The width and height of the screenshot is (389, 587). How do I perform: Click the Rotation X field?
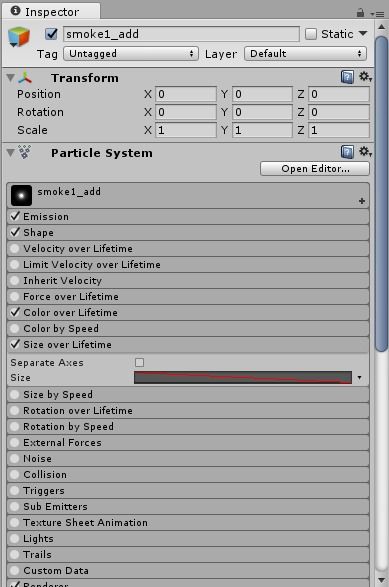(x=186, y=112)
